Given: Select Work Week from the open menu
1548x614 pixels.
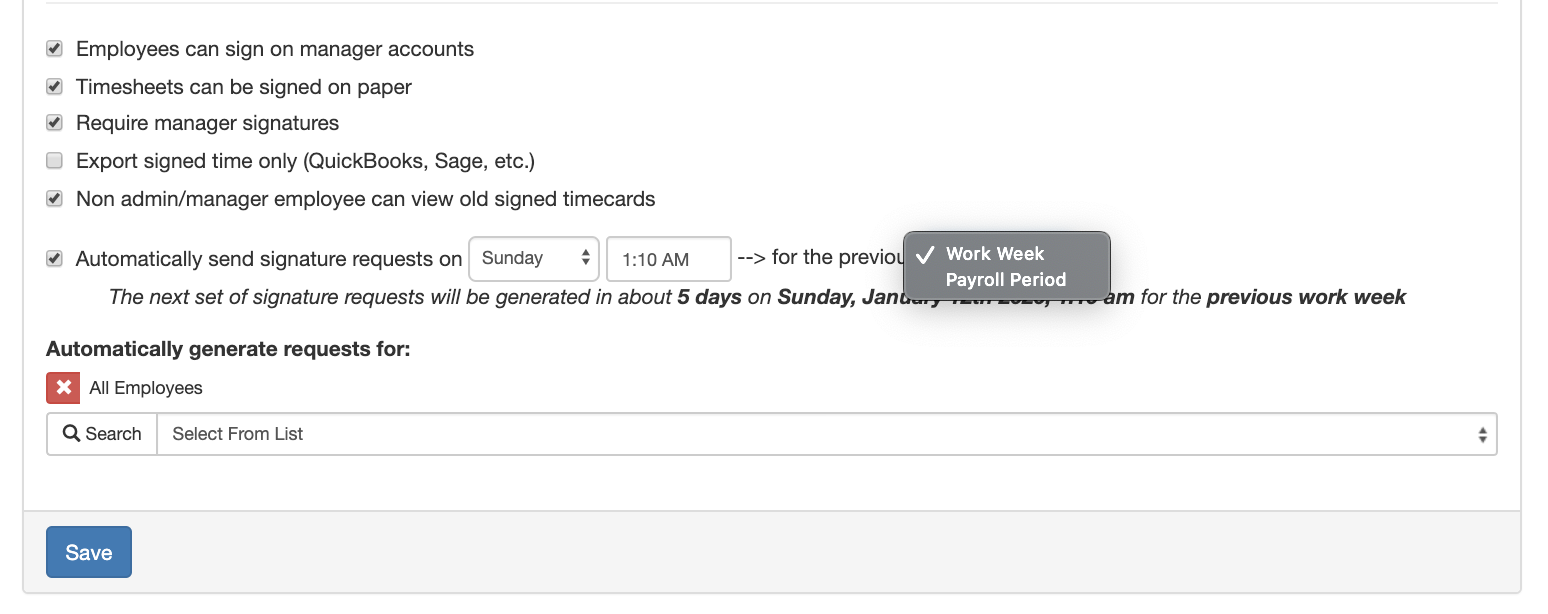Looking at the screenshot, I should 995,254.
